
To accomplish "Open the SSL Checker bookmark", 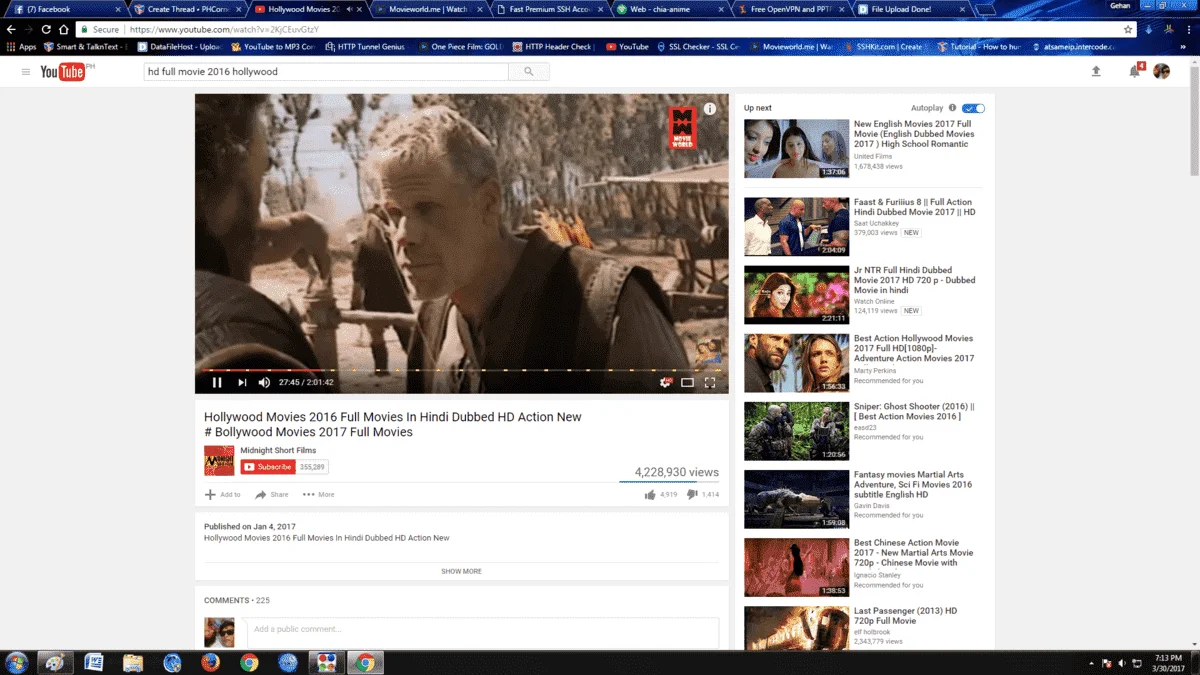I will click(x=699, y=47).
